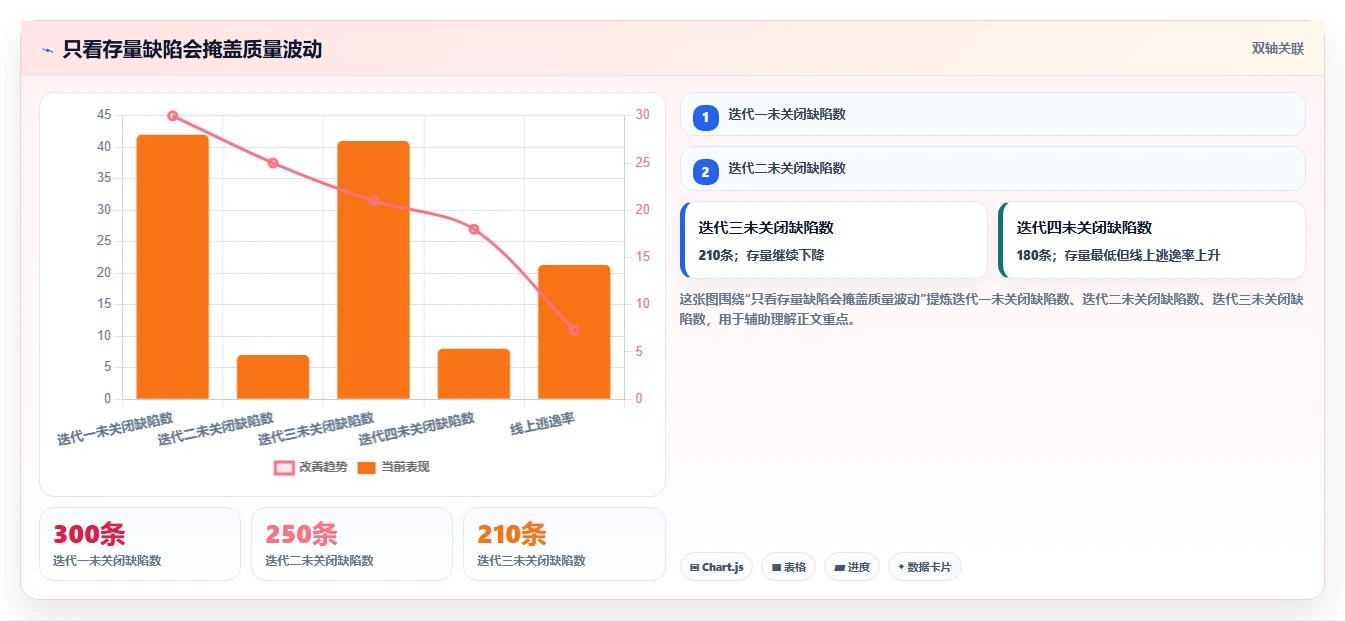
Task: Toggle the 改善趋势 legend label
Action: click(x=323, y=467)
